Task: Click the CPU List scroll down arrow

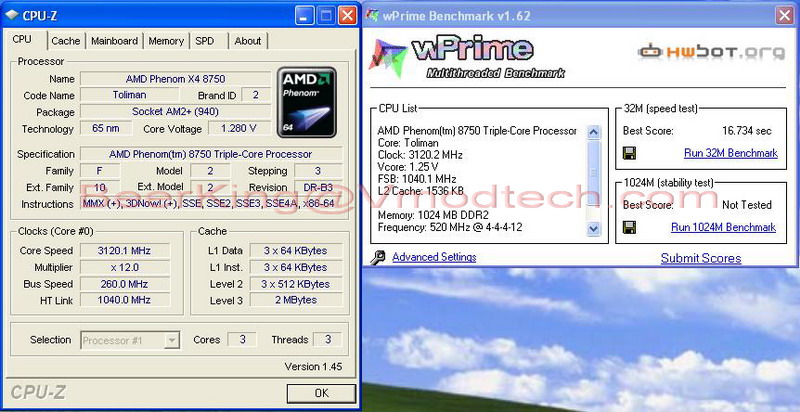Action: click(x=593, y=228)
